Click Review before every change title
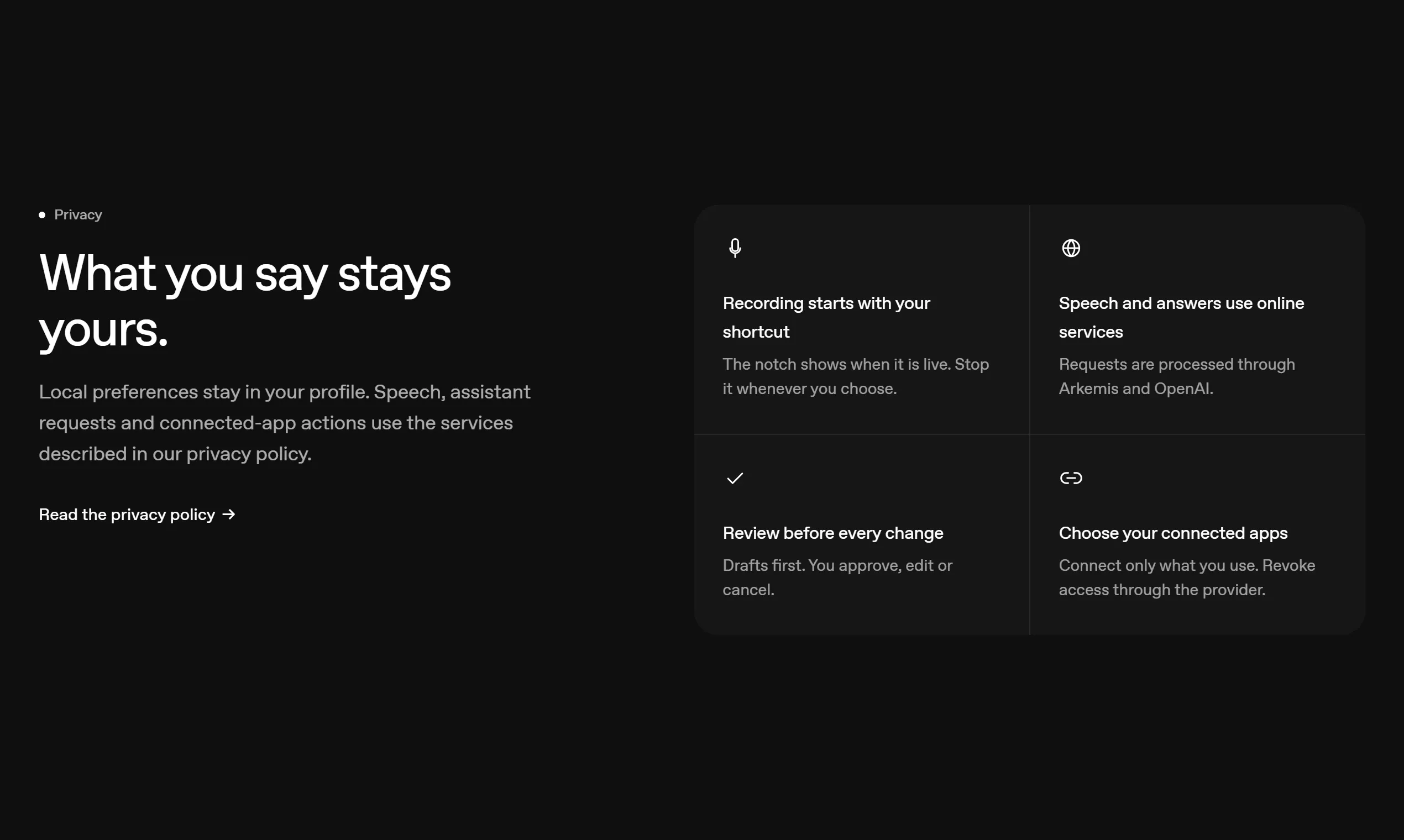The image size is (1404, 840). (833, 533)
